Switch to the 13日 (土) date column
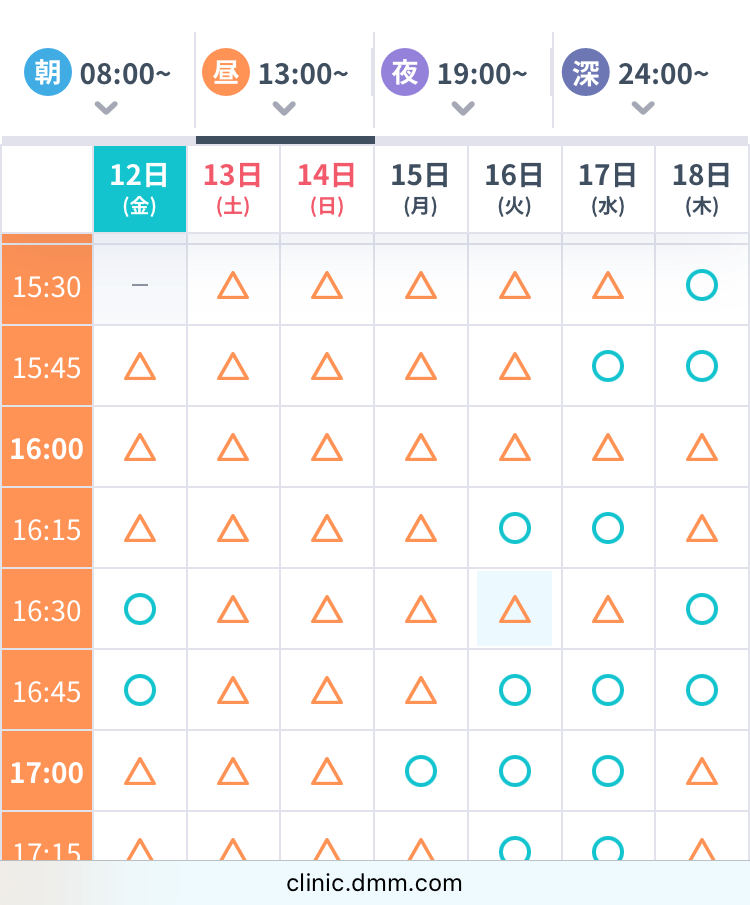The width and height of the screenshot is (750, 905). click(233, 189)
